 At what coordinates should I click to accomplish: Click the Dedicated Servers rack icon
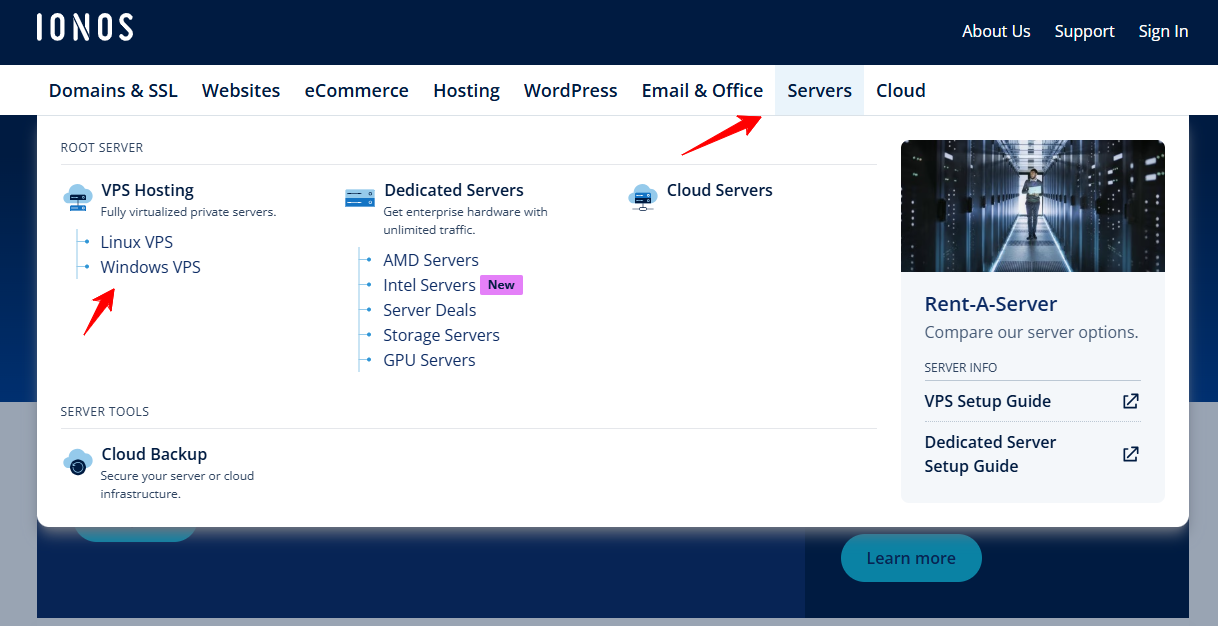(x=360, y=197)
